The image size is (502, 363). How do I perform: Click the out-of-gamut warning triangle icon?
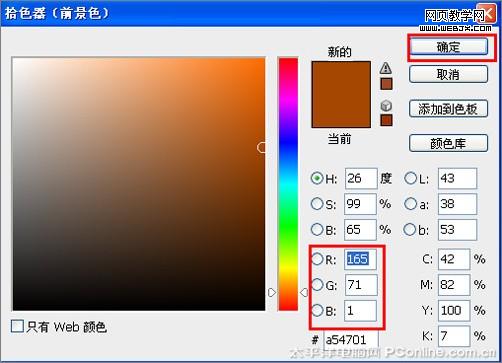(386, 68)
